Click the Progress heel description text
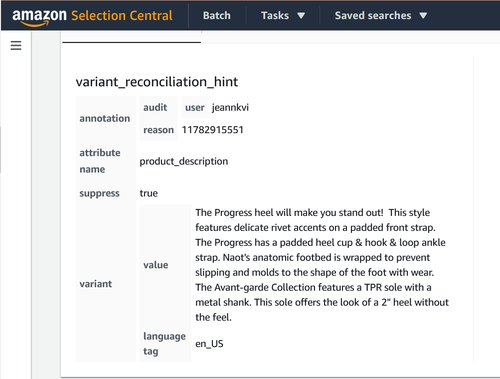500x379 pixels. [322, 265]
